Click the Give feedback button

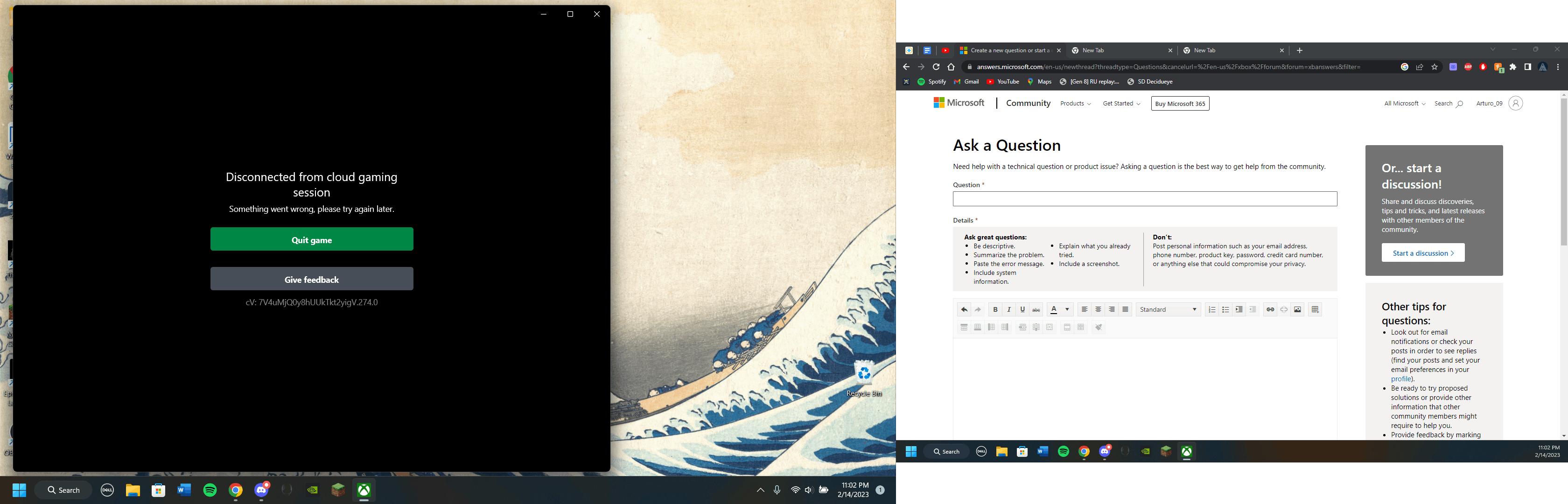pyautogui.click(x=311, y=279)
